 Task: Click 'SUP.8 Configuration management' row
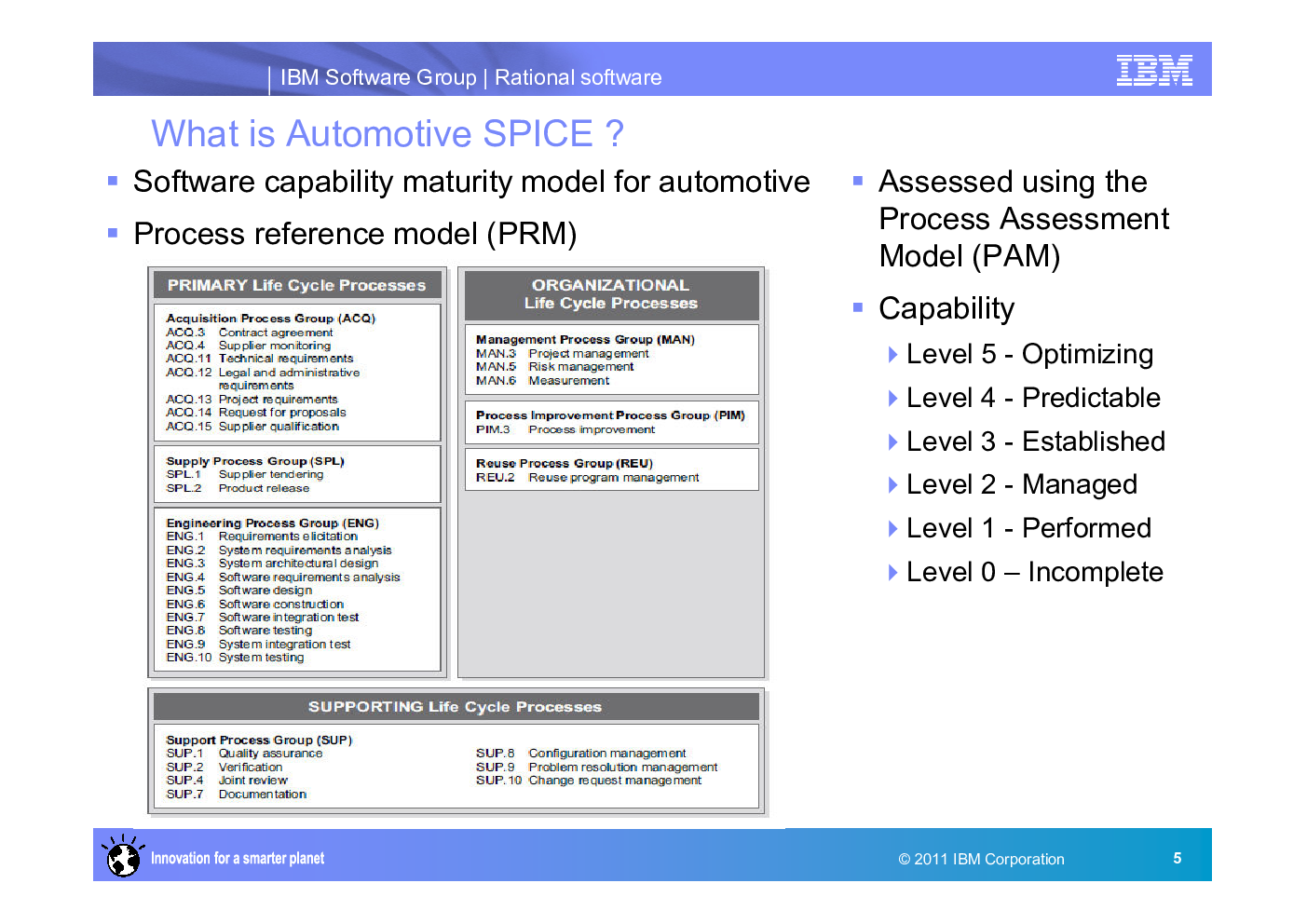click(580, 754)
